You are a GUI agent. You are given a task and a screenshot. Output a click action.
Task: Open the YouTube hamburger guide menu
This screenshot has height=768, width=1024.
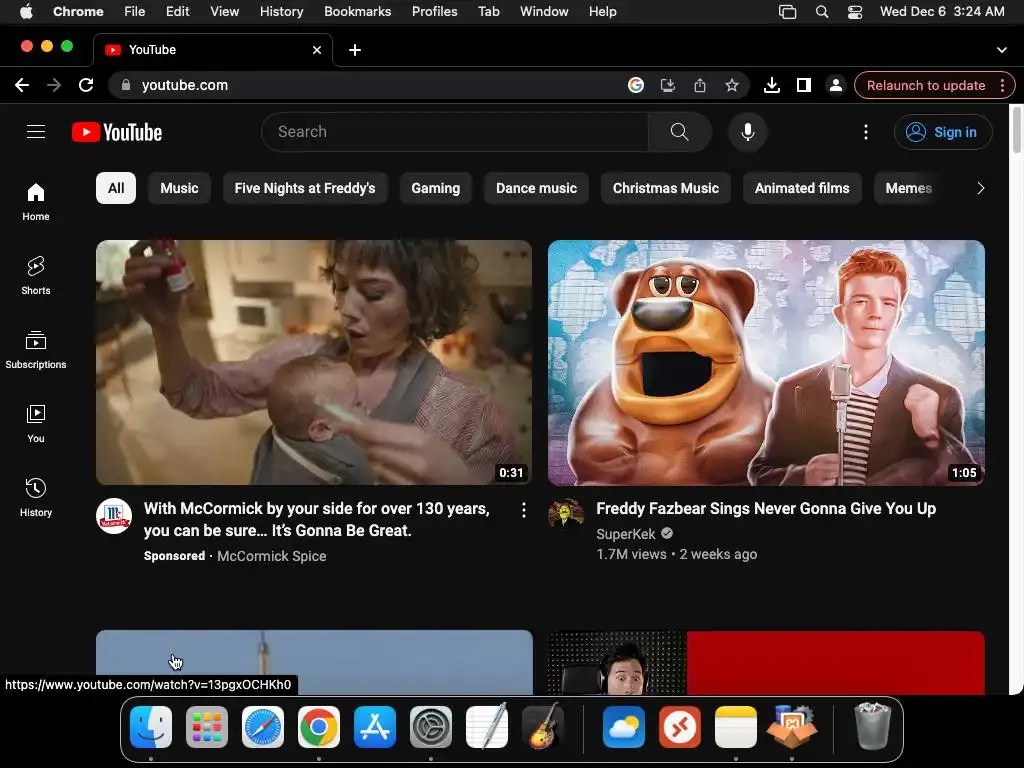click(36, 132)
